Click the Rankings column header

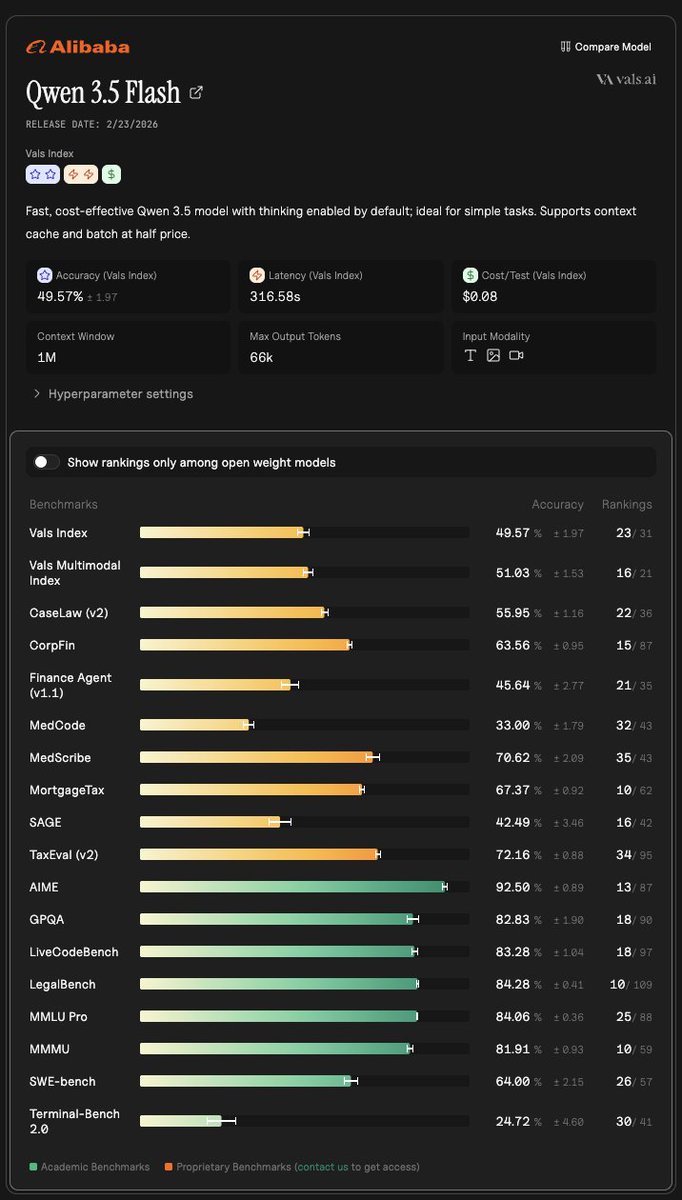pos(627,505)
